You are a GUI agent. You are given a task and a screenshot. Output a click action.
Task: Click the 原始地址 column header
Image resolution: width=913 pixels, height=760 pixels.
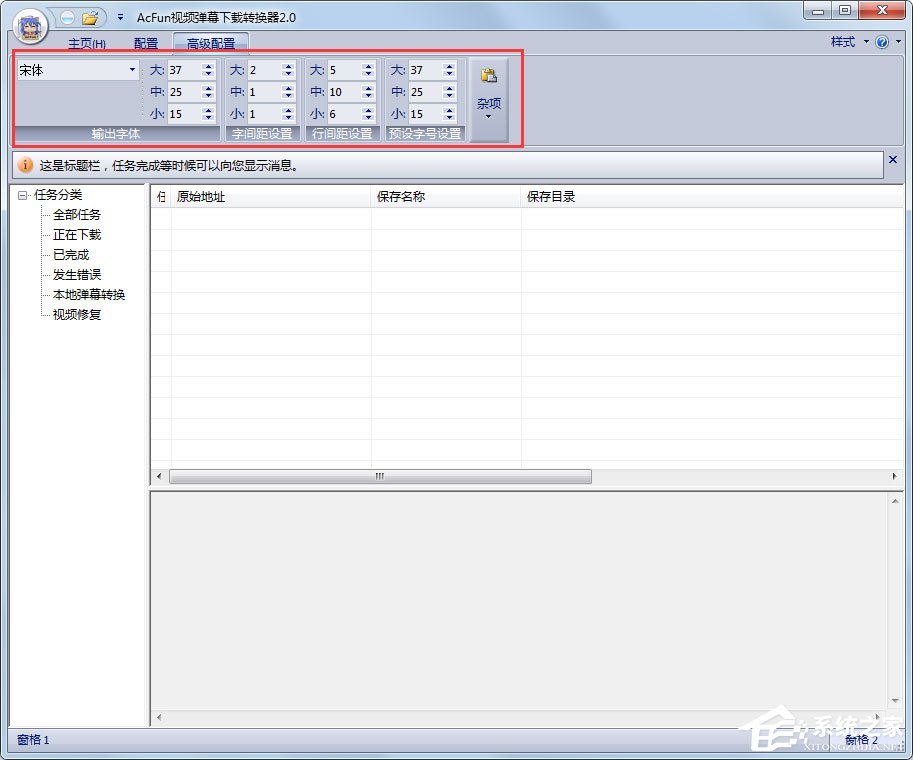click(201, 197)
